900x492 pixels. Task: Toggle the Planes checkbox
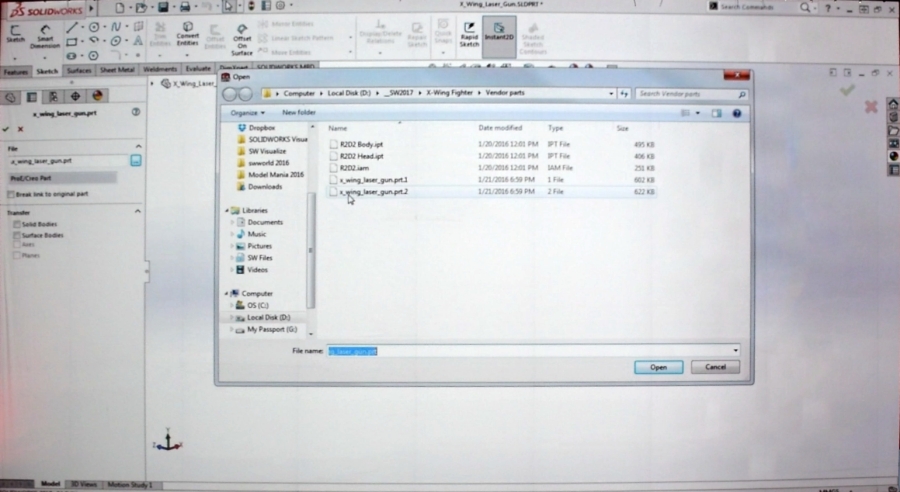pos(17,255)
